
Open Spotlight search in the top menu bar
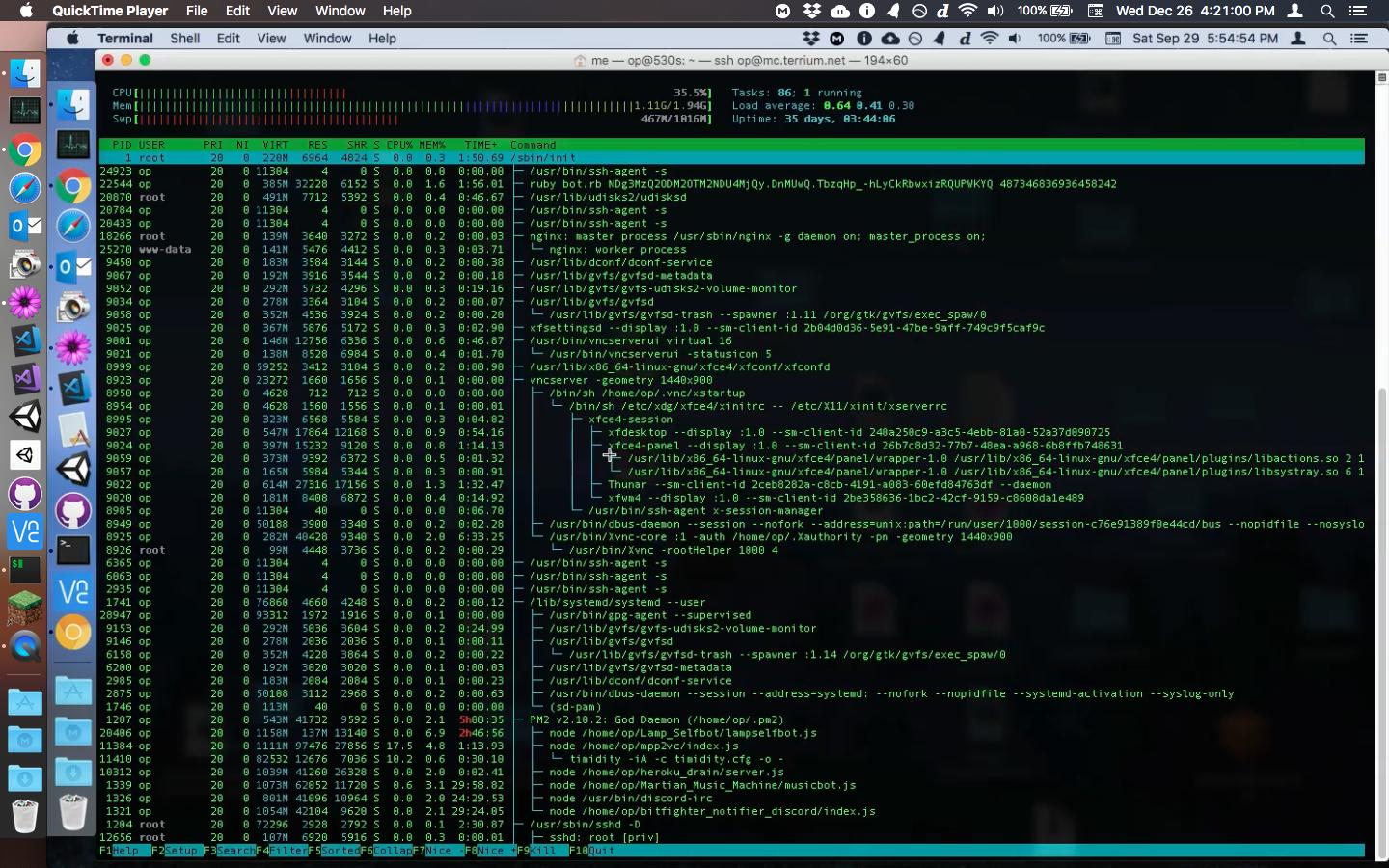pyautogui.click(x=1327, y=11)
